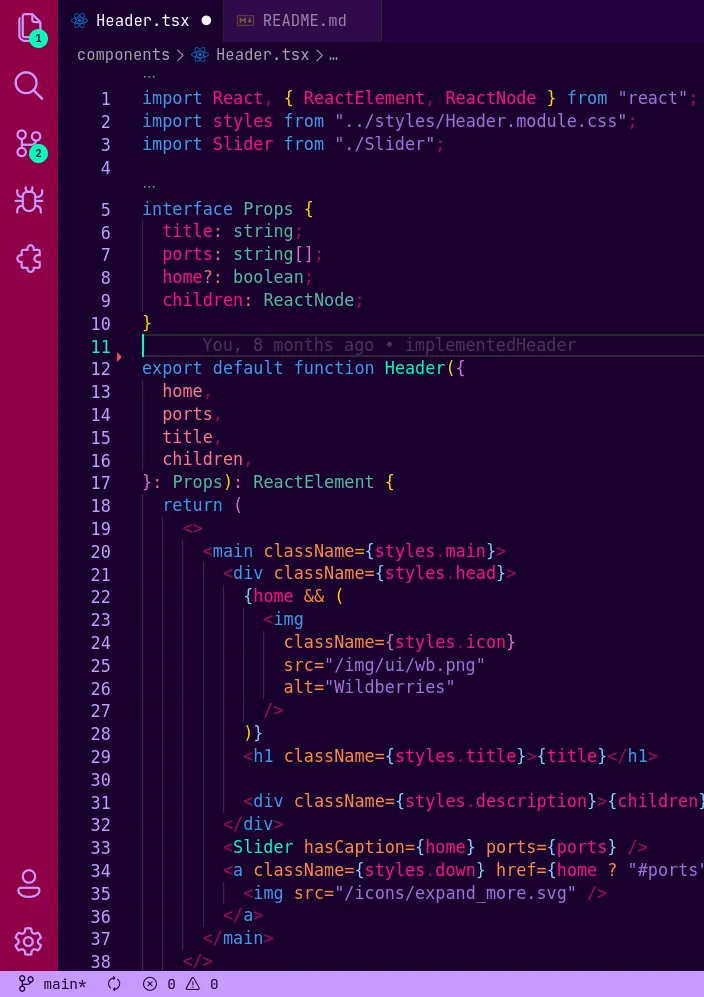704x997 pixels.
Task: Click the Synchronize Changes icon in status bar
Action: click(x=114, y=984)
